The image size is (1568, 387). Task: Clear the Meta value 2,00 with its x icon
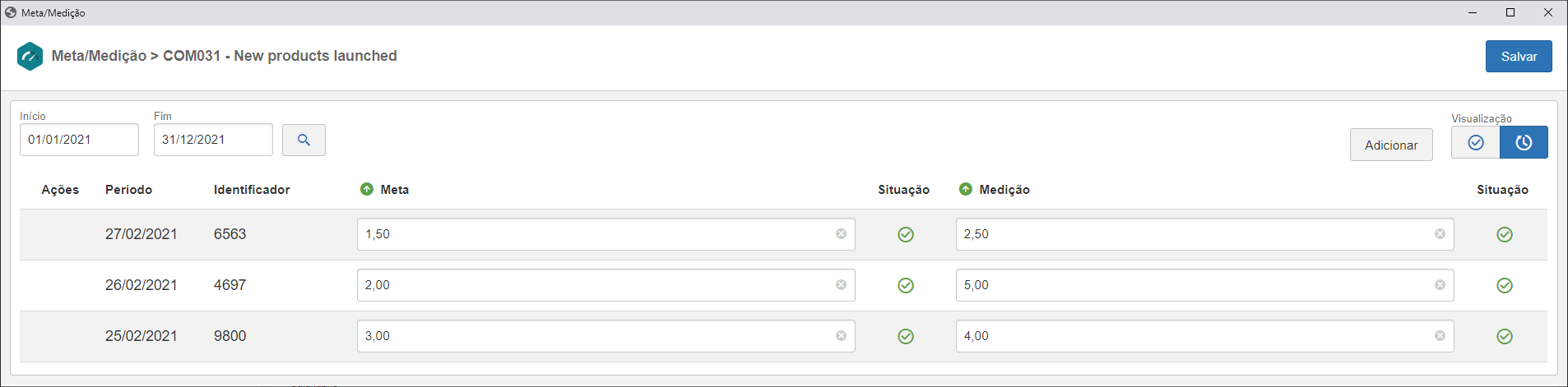[841, 285]
